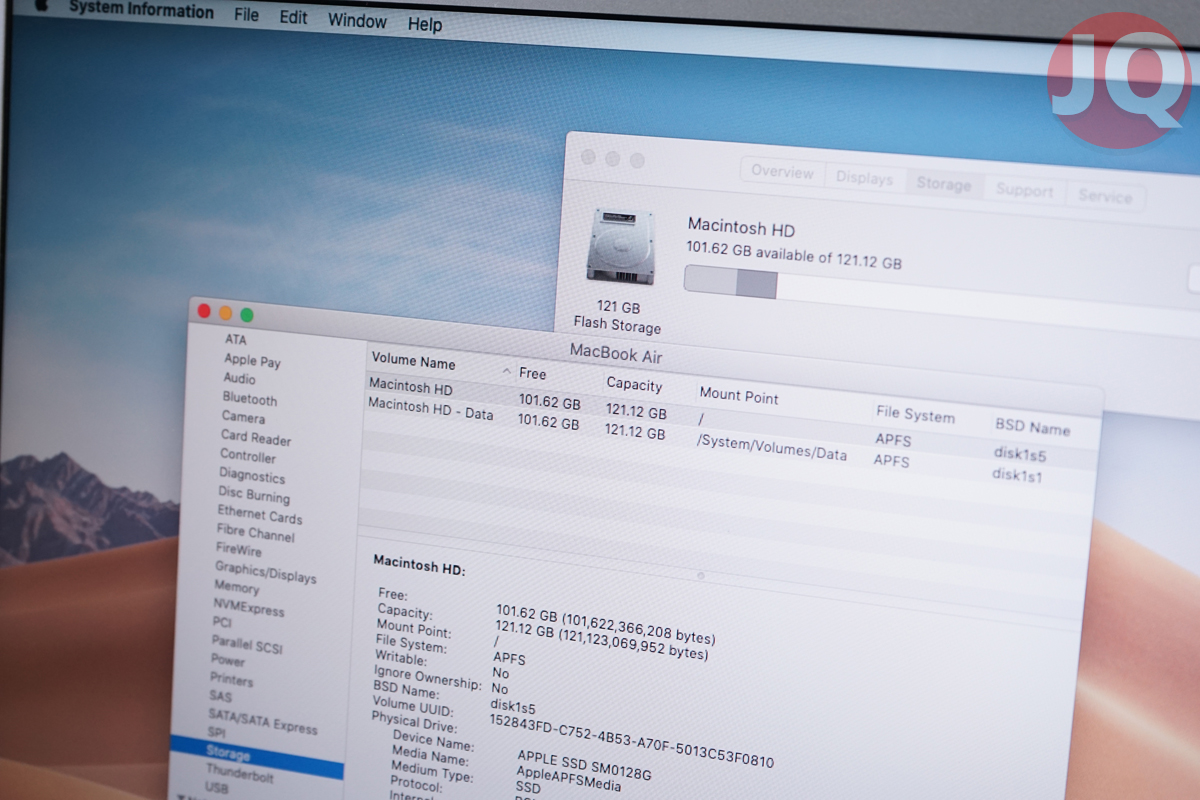Click the AppleAPFSMedia media name value

568,780
